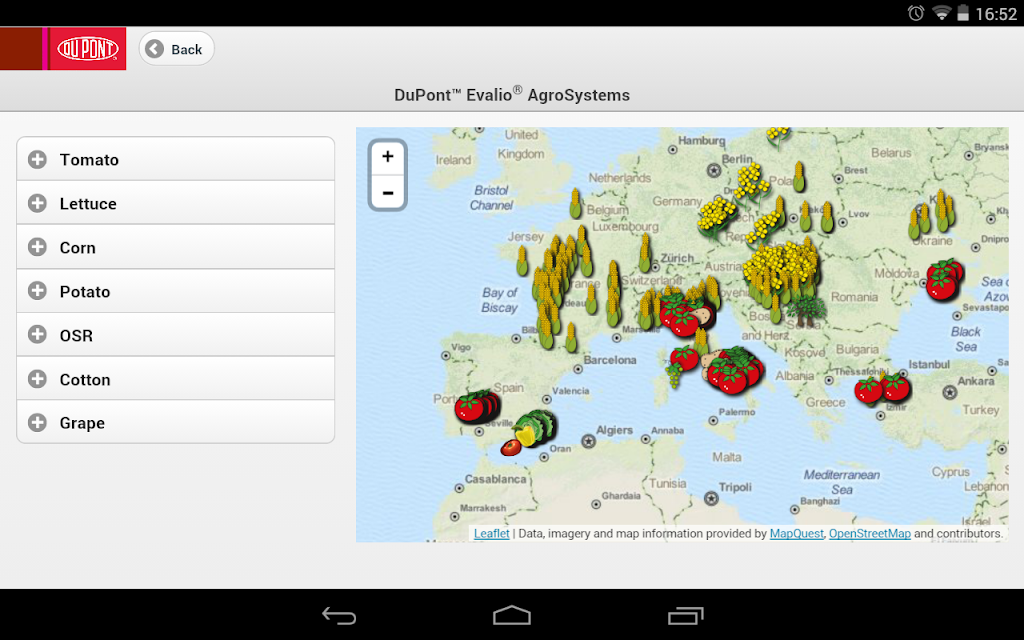Image resolution: width=1024 pixels, height=640 pixels.
Task: Select the corn marker by Jersey
Action: point(522,261)
